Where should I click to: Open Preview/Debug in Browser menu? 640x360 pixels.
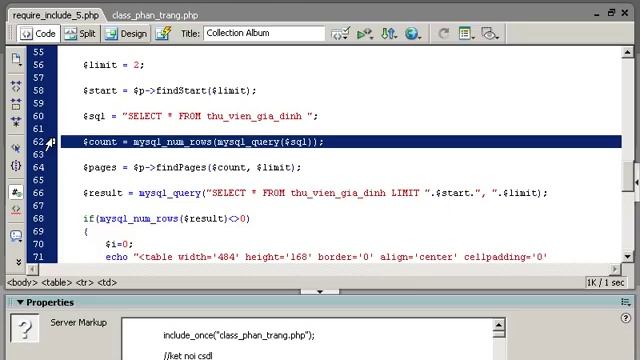coord(364,33)
